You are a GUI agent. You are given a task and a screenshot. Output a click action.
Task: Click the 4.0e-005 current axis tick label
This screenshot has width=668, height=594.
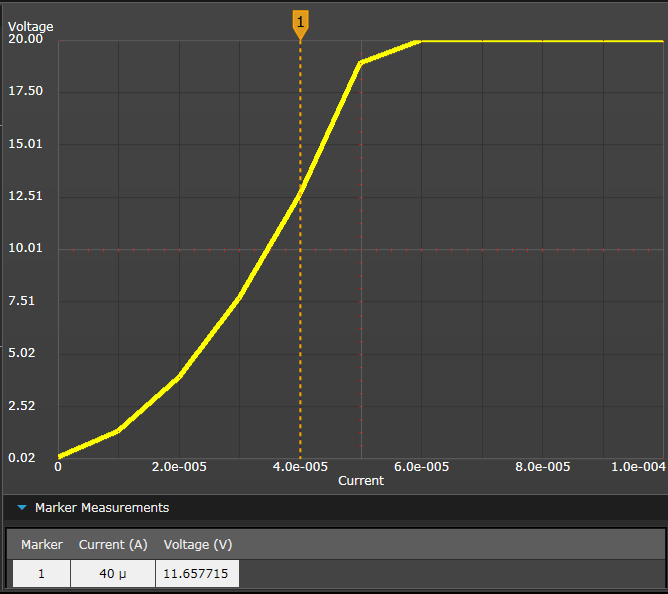(300, 467)
